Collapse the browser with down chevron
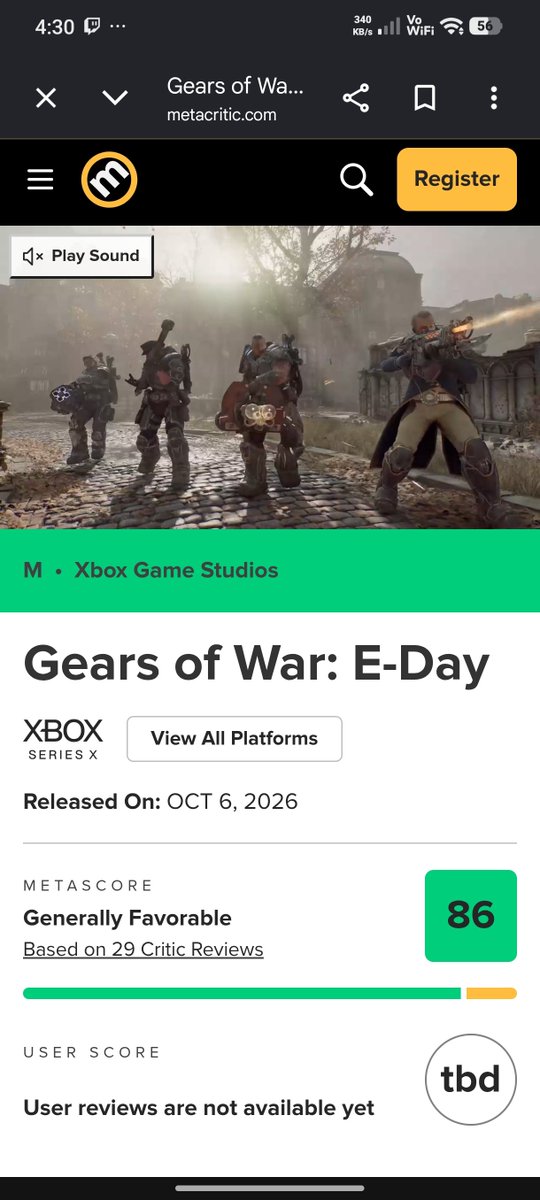 (x=115, y=98)
